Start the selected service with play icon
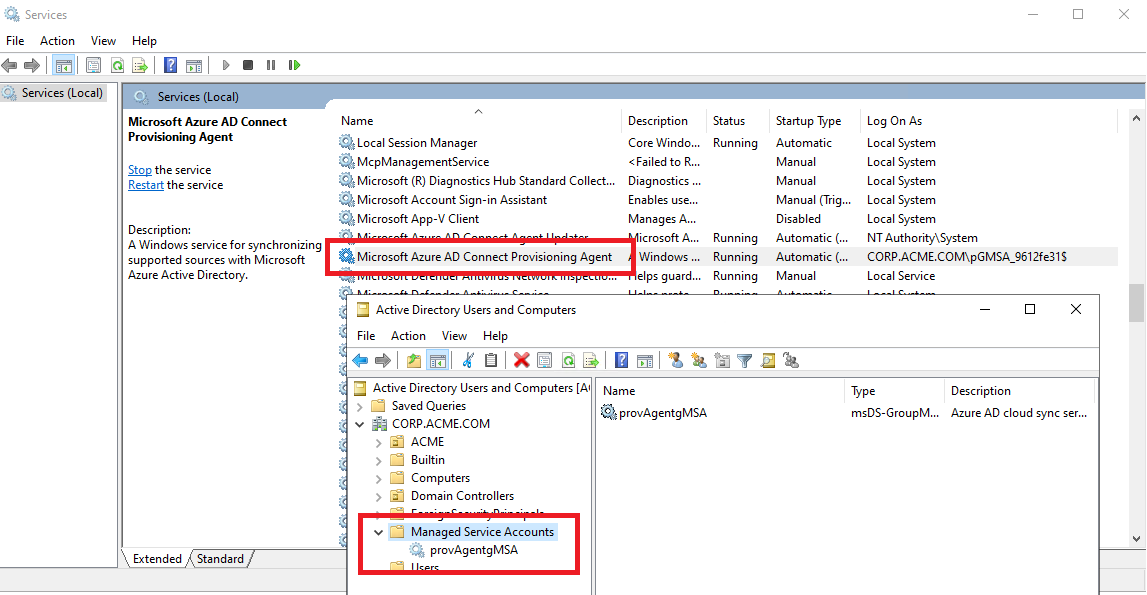1147x595 pixels. pyautogui.click(x=226, y=64)
